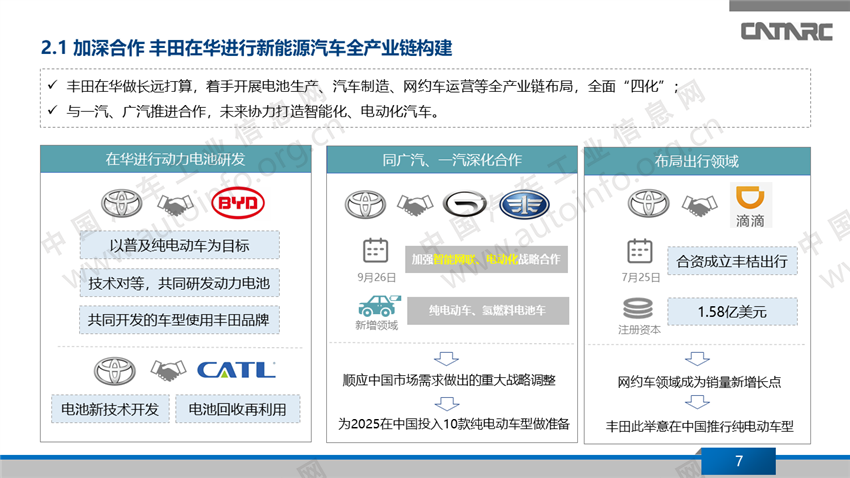Click the text 网约车领域成为销量新增长点
Image resolution: width=850 pixels, height=478 pixels.
(699, 382)
